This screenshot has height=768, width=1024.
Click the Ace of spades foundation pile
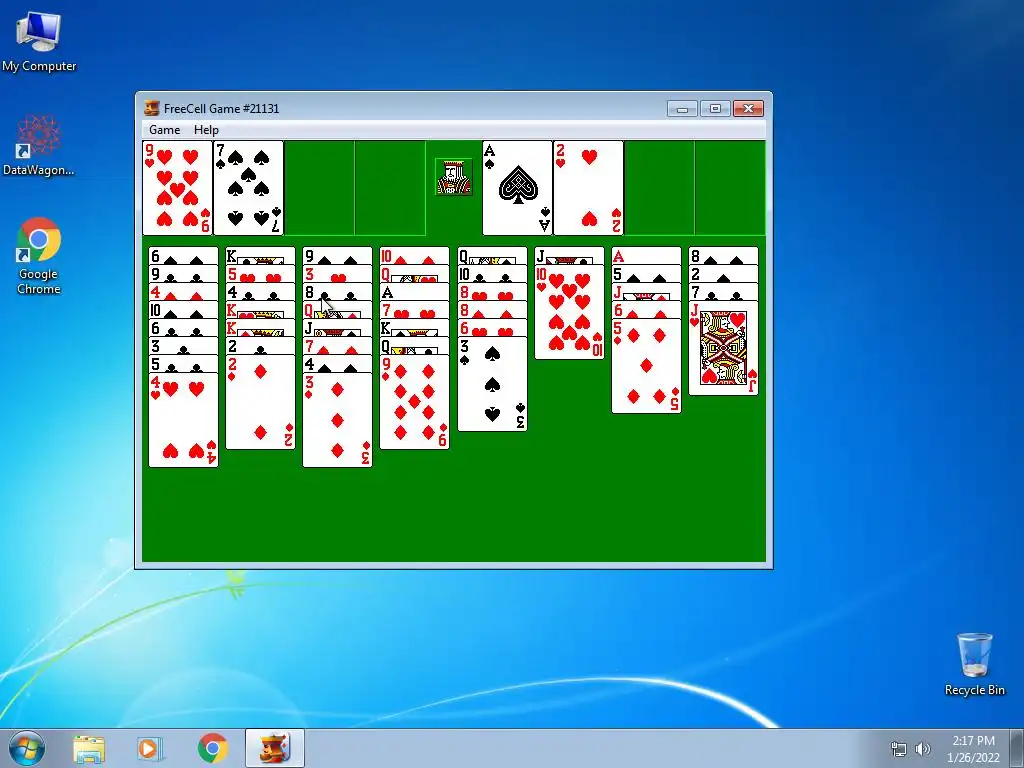[517, 188]
